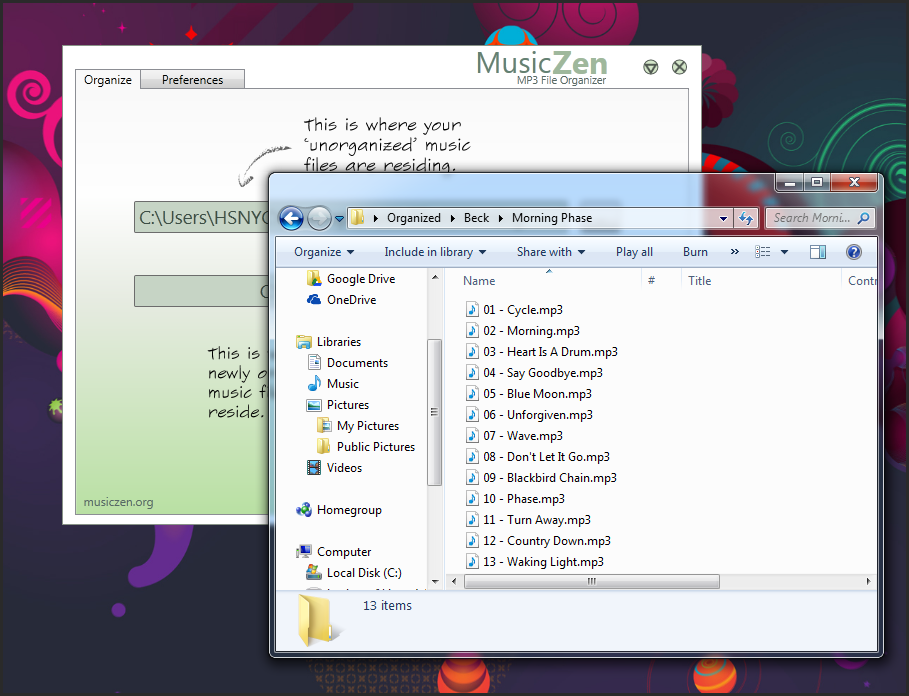This screenshot has height=696, width=909.
Task: Open the Include in library dropdown
Action: tap(435, 252)
